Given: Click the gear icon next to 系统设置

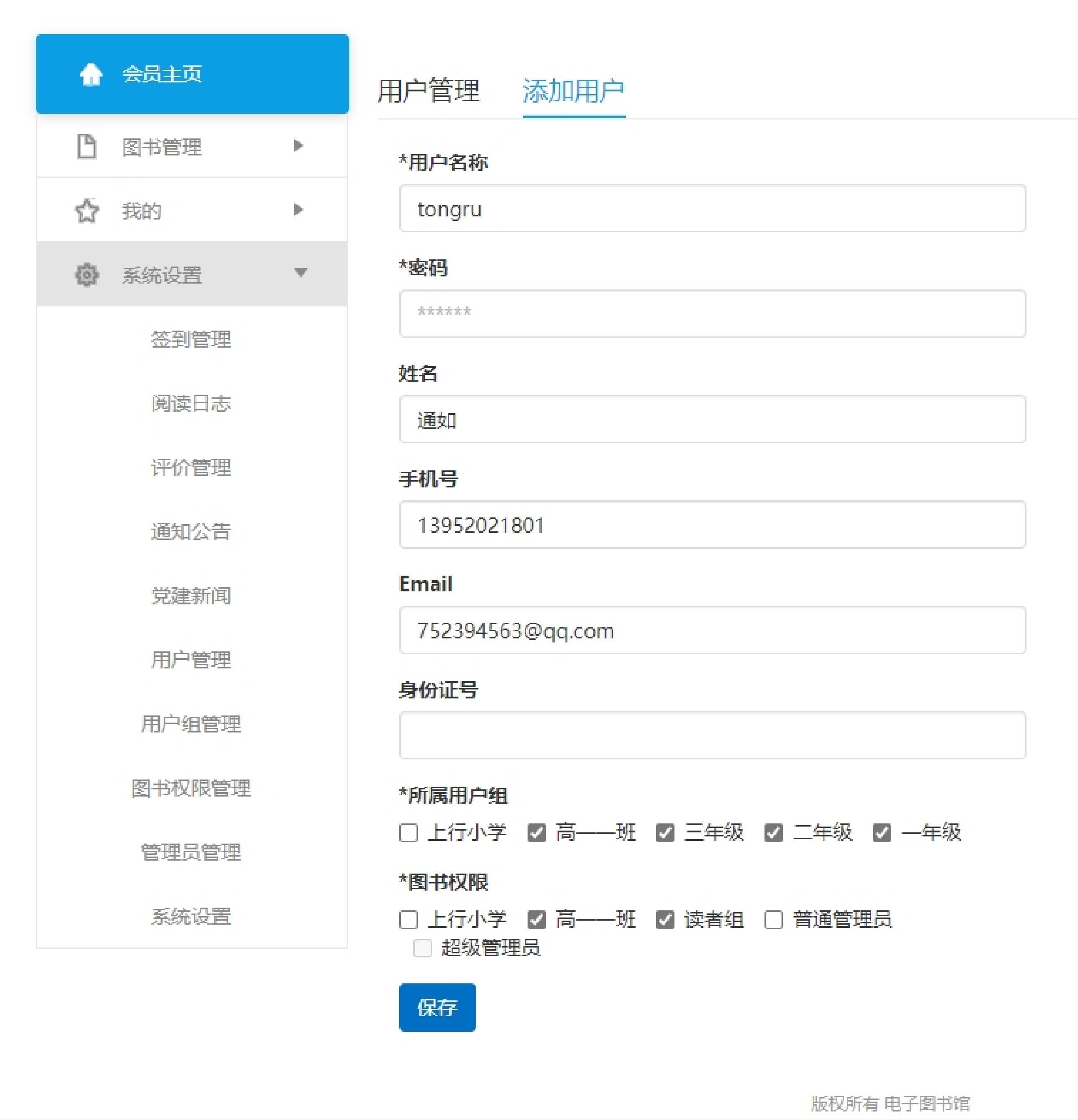Looking at the screenshot, I should tap(87, 275).
